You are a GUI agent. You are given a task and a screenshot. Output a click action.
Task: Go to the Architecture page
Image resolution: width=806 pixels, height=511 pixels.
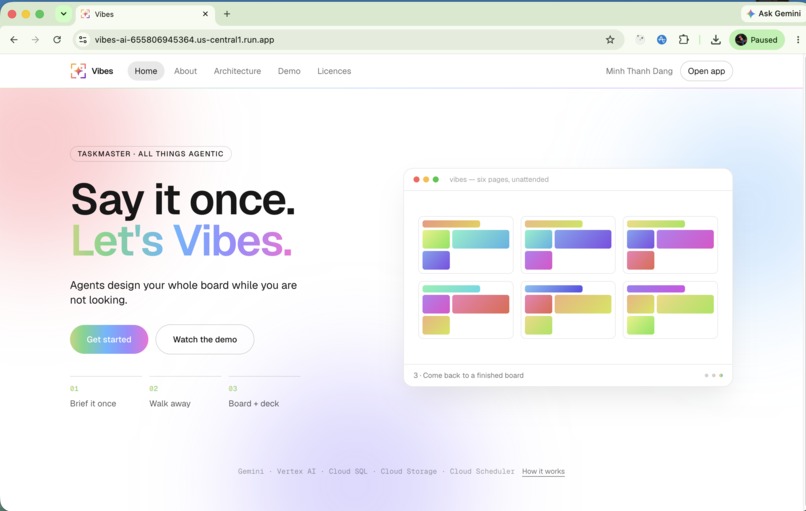pyautogui.click(x=237, y=71)
